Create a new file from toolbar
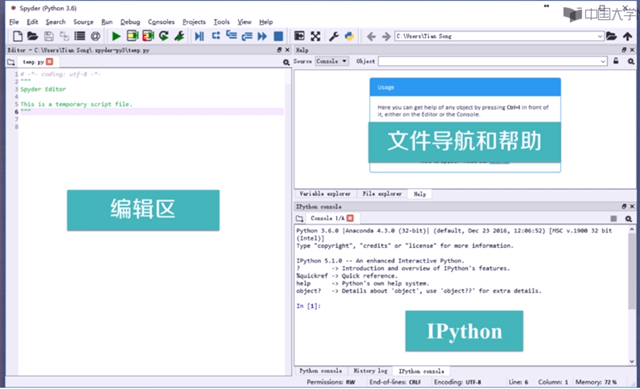This screenshot has height=389, width=640. tap(18, 36)
